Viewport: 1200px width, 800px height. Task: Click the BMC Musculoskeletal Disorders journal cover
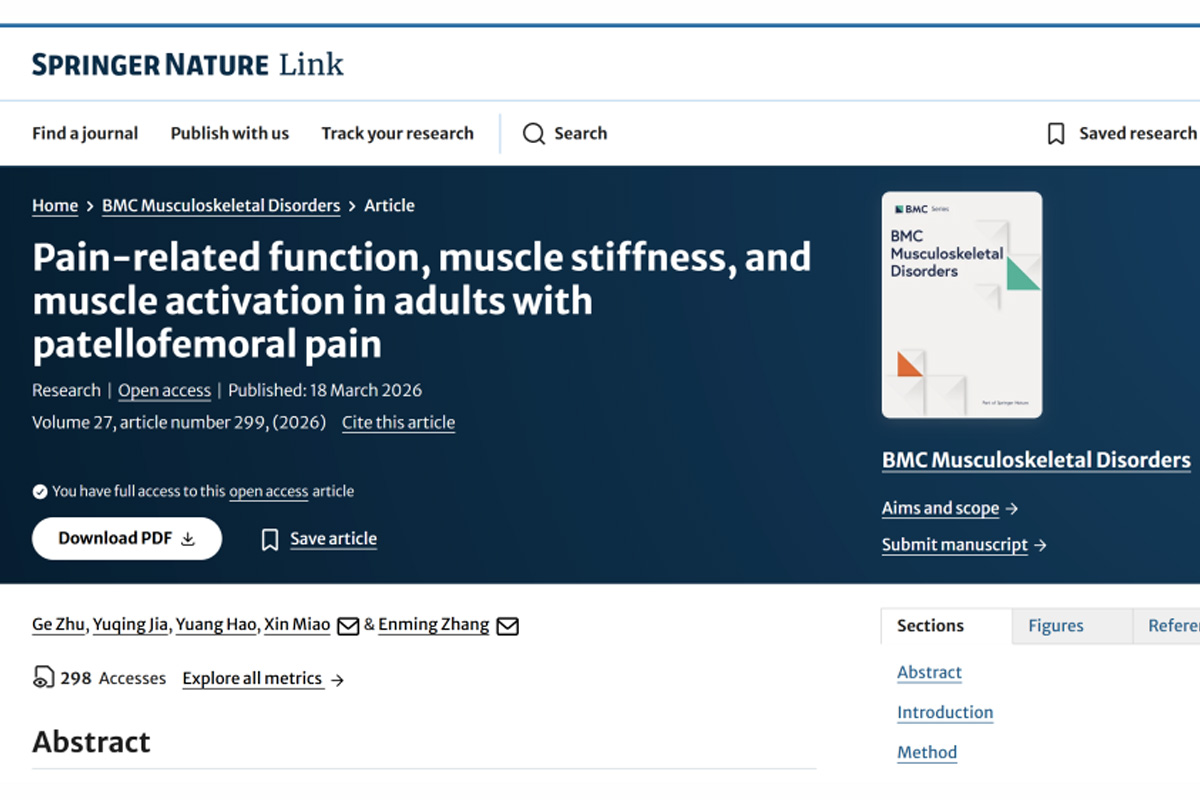962,305
